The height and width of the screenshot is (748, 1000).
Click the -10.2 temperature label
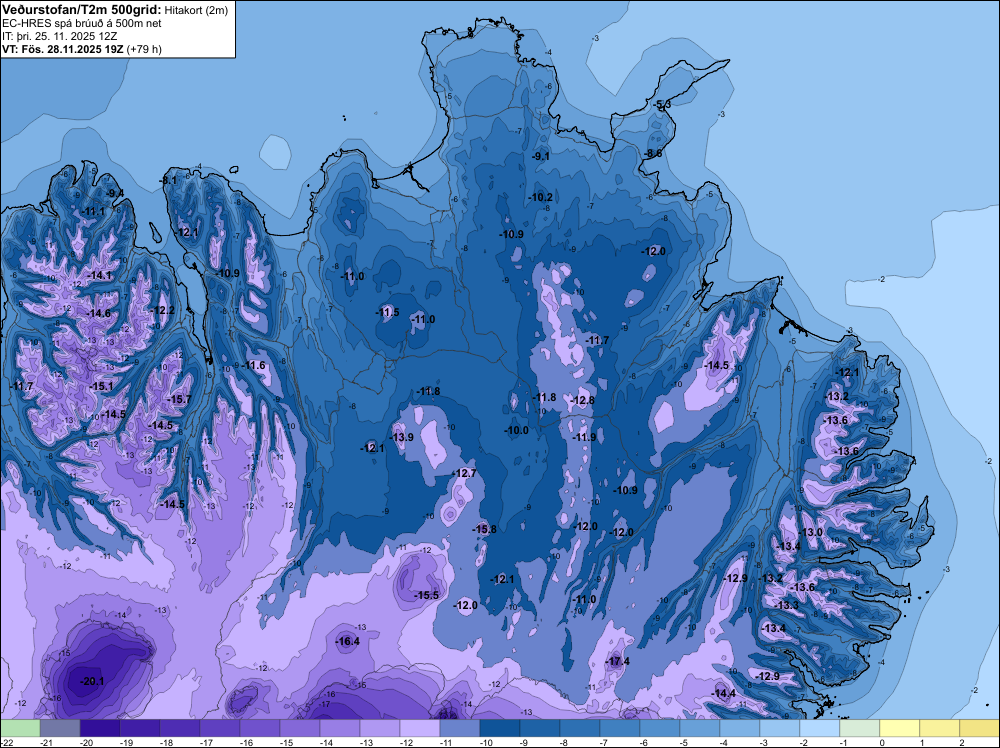[540, 198]
